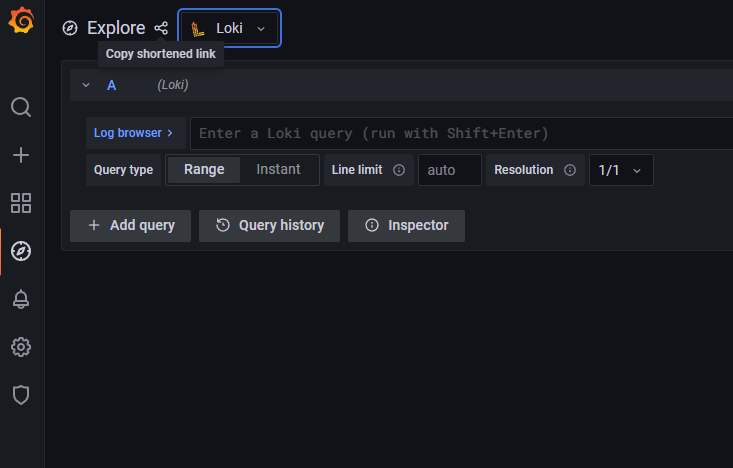Click the Add query button
The width and height of the screenshot is (733, 468).
point(130,226)
